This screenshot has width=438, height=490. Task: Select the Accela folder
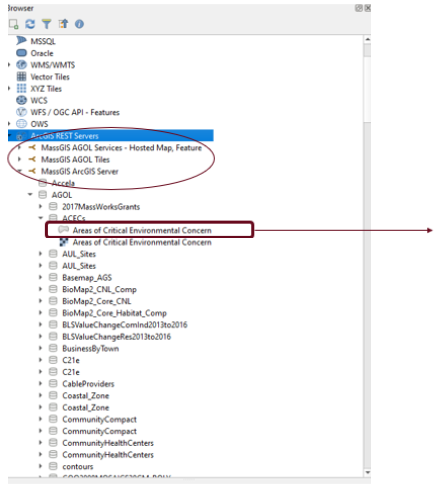point(63,183)
